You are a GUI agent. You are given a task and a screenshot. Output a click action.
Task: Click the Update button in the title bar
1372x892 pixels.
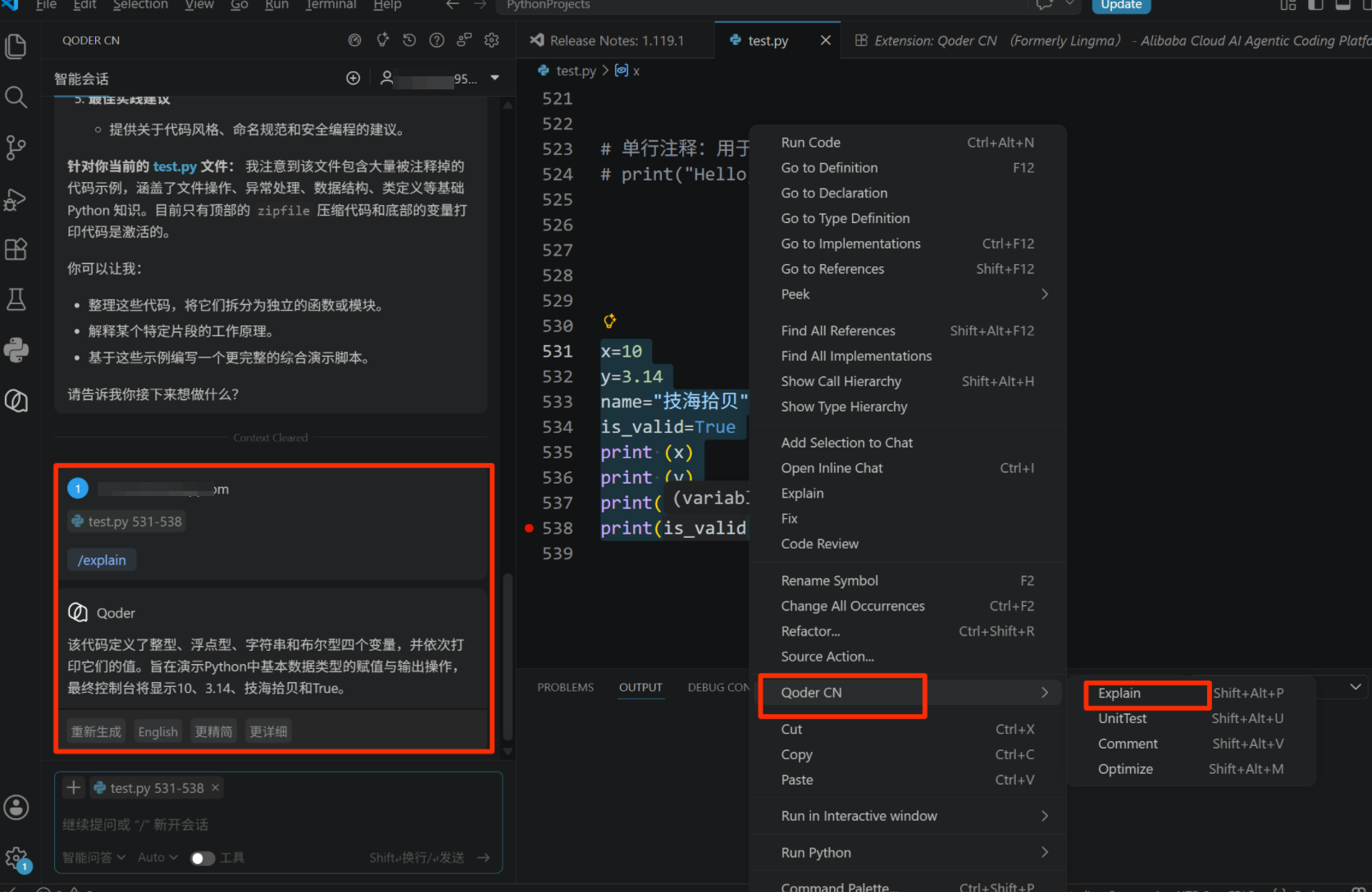tap(1121, 5)
